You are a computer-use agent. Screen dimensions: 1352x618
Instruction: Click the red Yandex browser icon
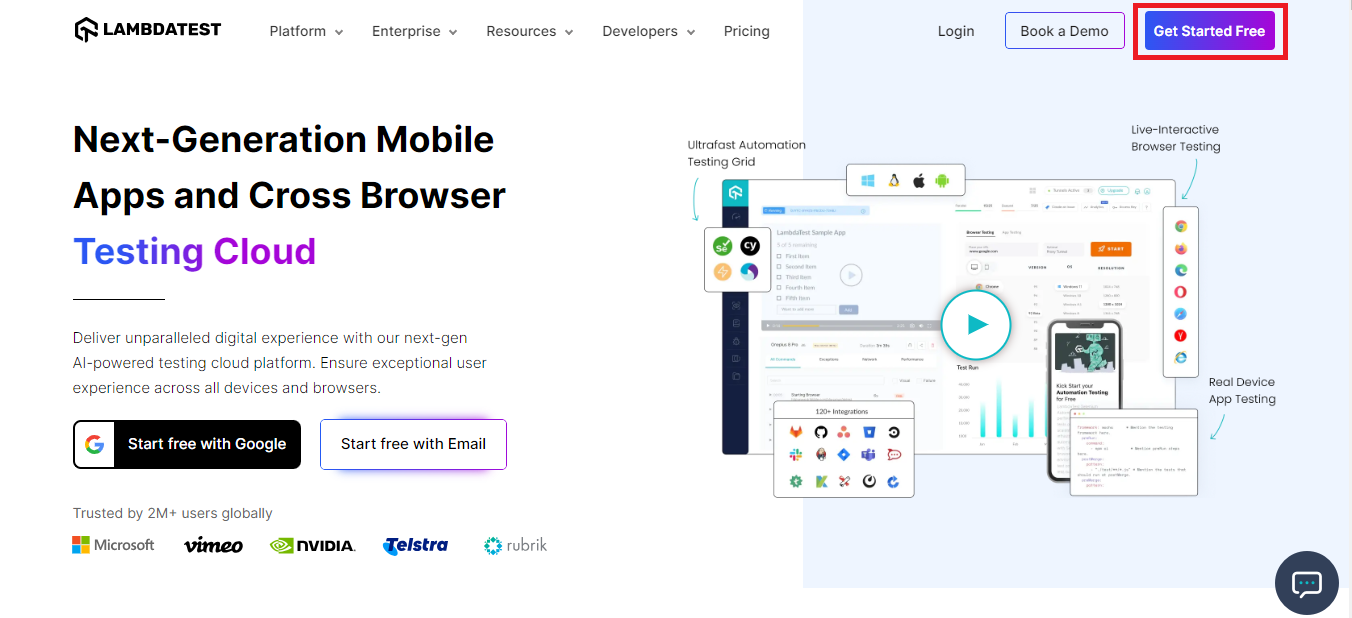1181,336
